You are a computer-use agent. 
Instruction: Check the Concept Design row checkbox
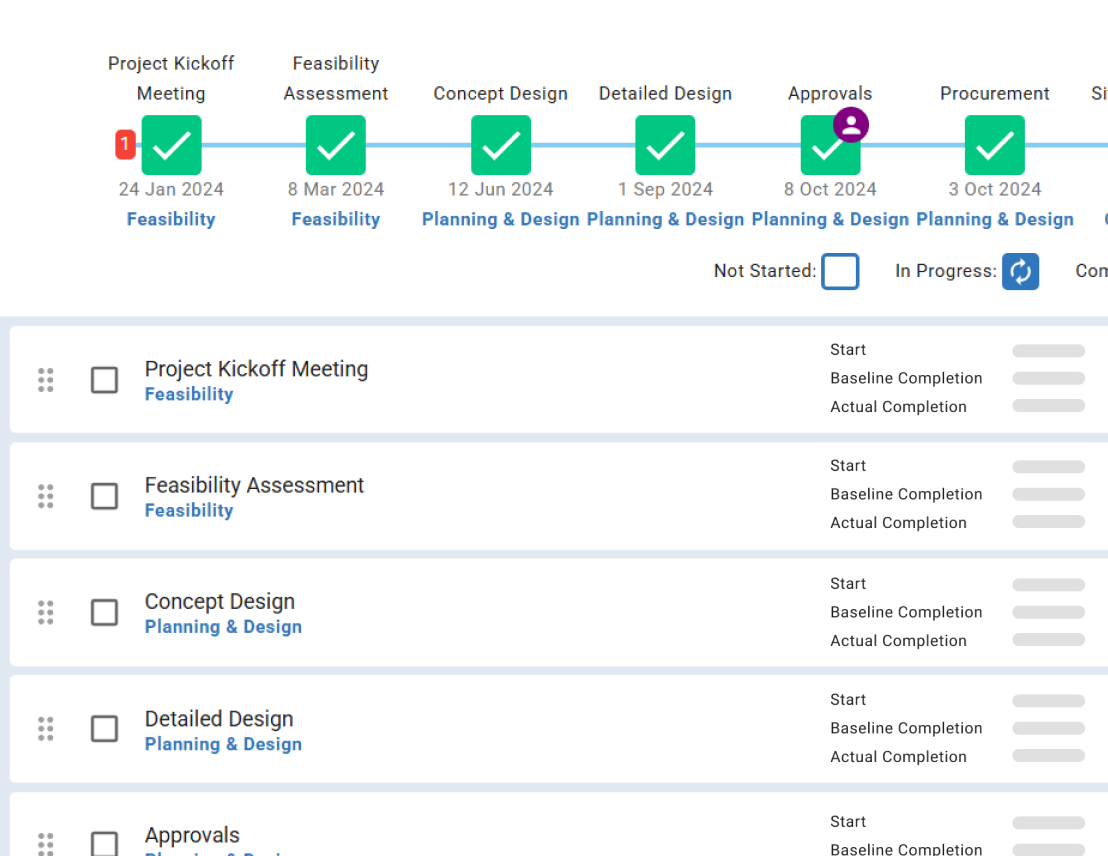pyautogui.click(x=104, y=612)
